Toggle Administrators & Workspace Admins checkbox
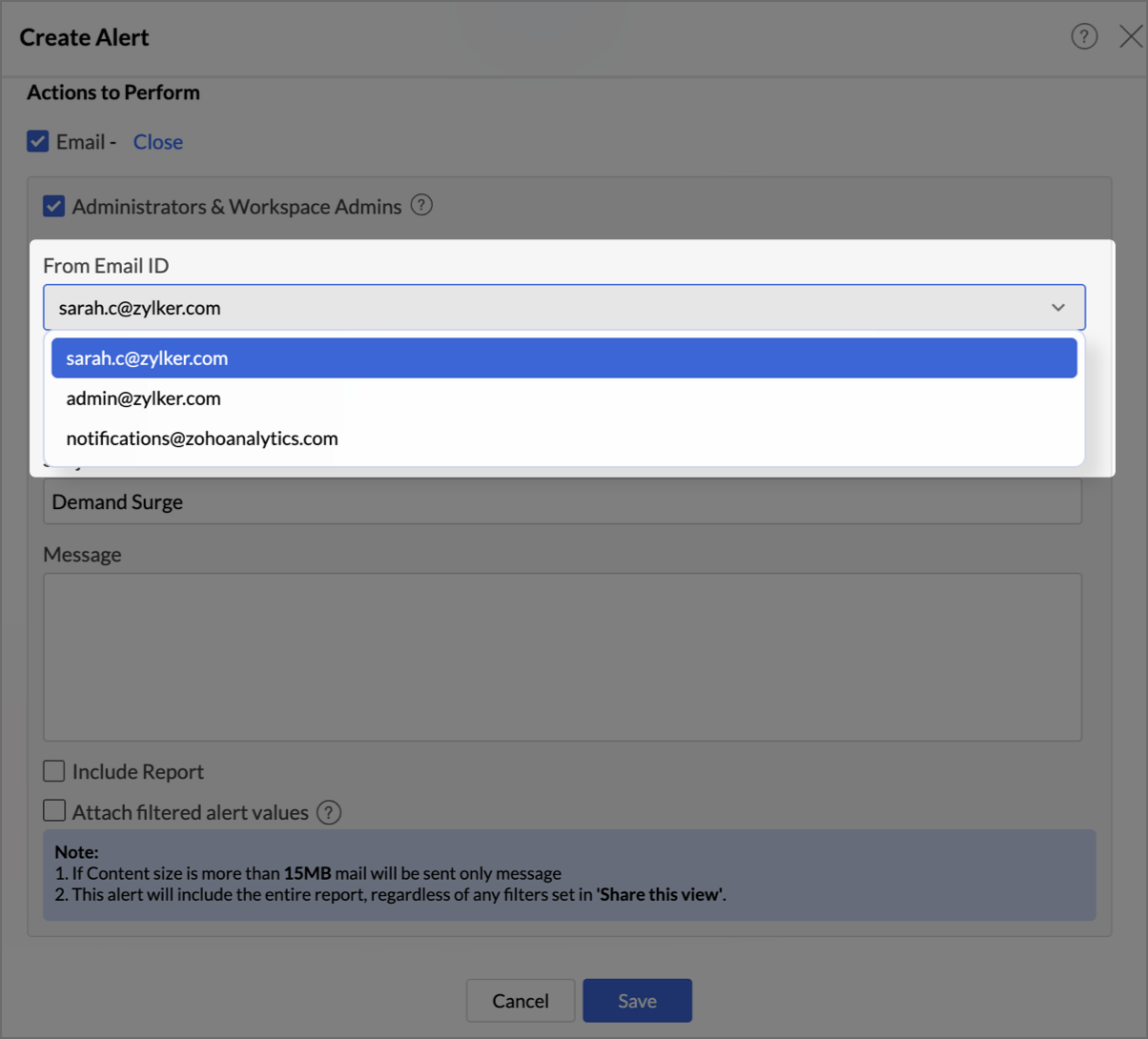The image size is (1148, 1039). [54, 206]
